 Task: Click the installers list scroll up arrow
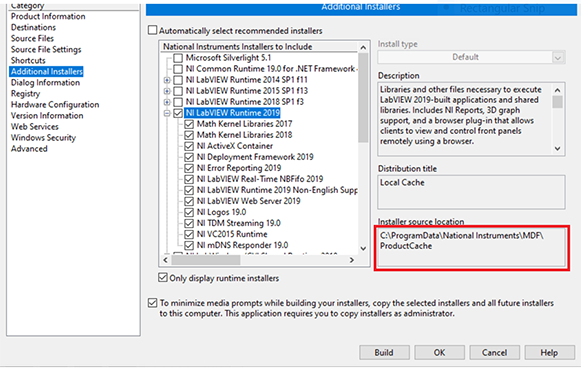(363, 47)
